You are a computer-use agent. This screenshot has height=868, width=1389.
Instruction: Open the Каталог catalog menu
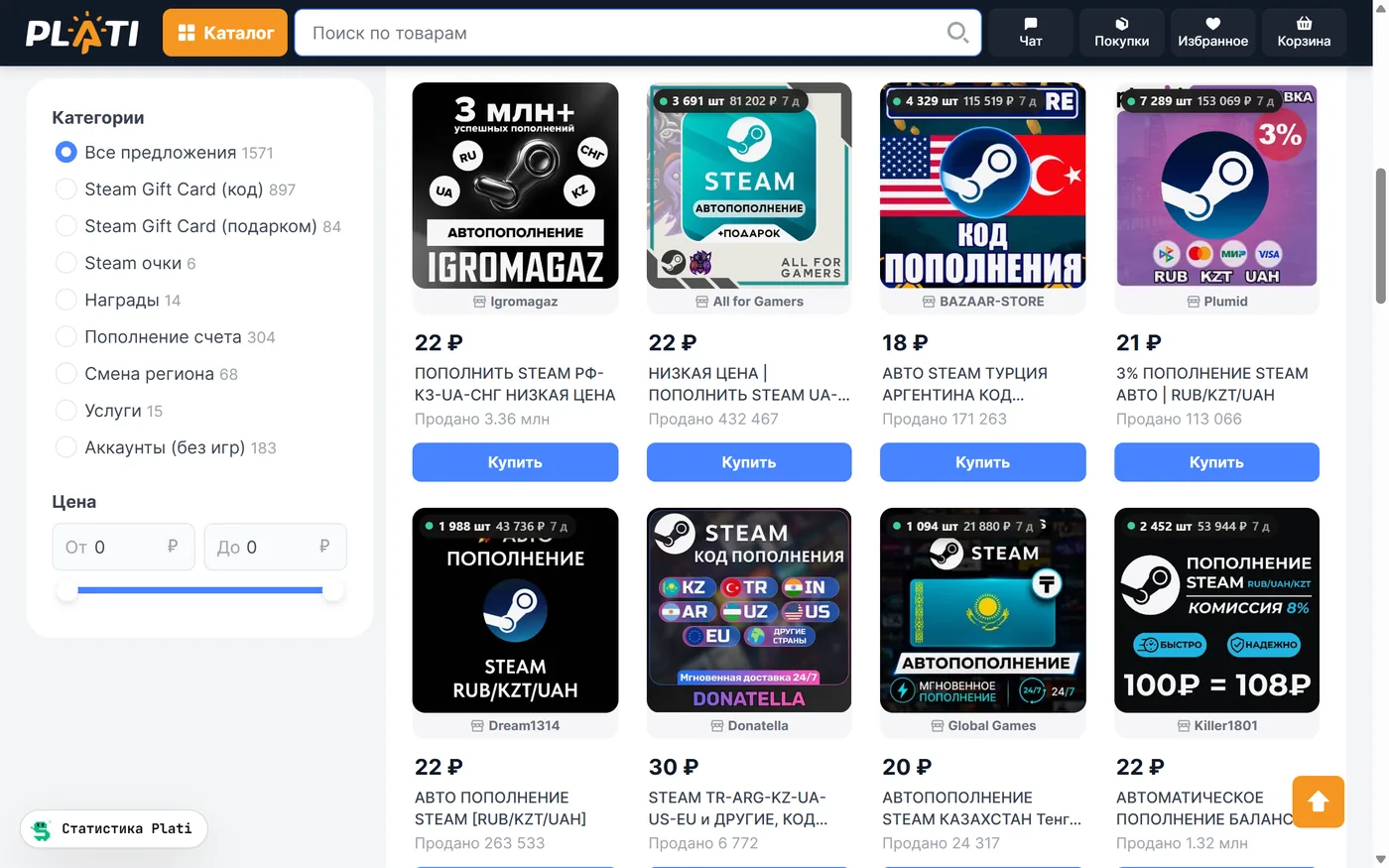[225, 33]
